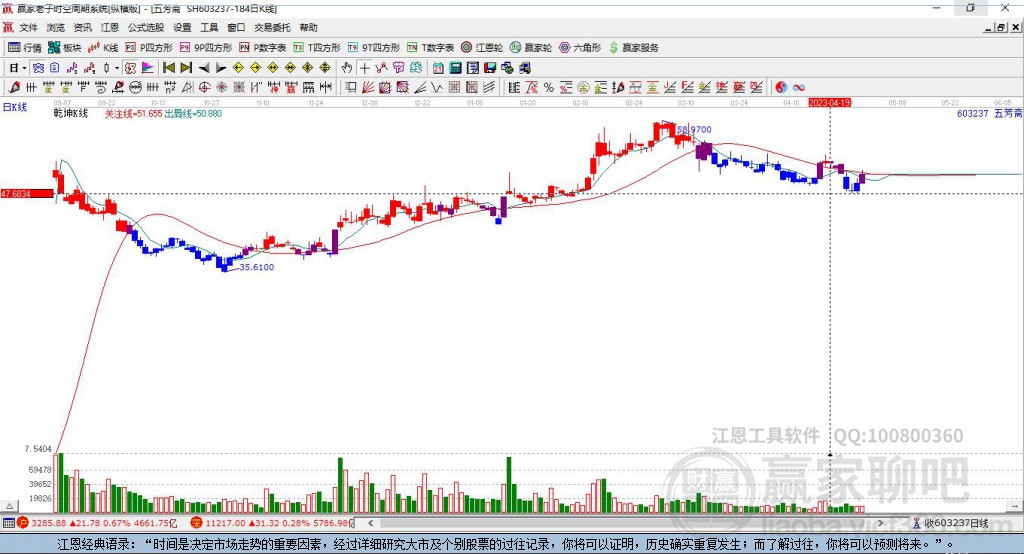Open the 9P四方形 tool
Viewport: 1024px width, 554px height.
tap(206, 48)
